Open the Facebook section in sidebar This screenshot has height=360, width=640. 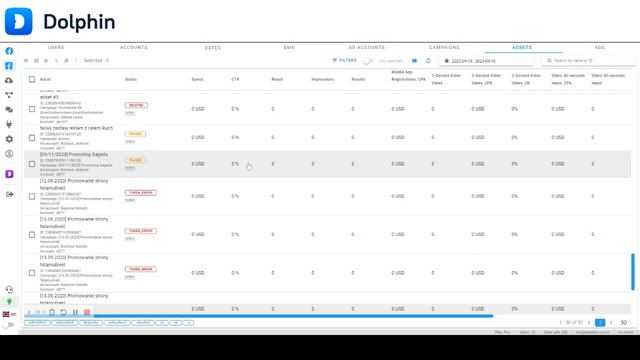pos(9,51)
